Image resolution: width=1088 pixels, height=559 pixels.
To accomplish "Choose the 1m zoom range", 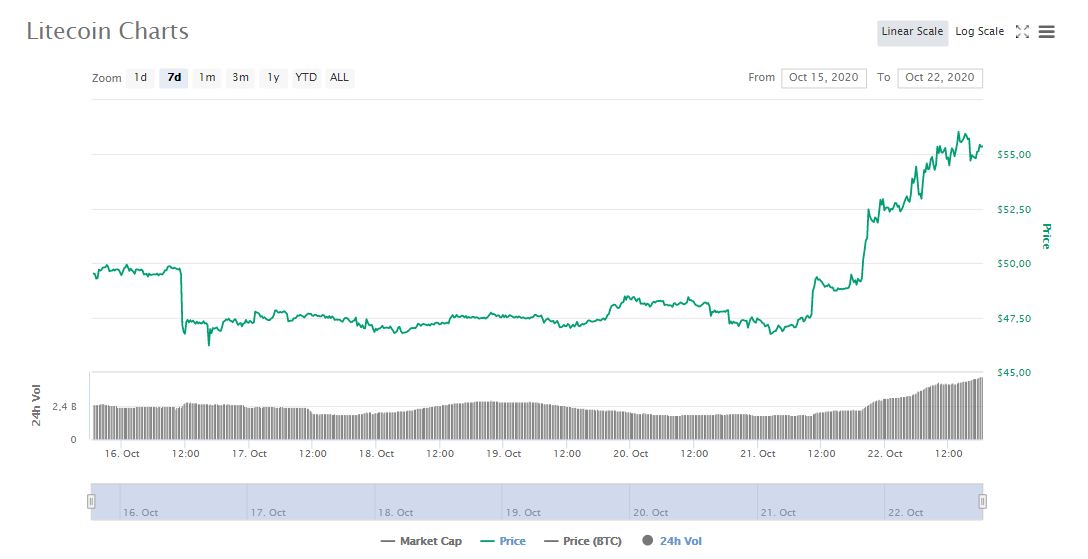I will point(207,78).
